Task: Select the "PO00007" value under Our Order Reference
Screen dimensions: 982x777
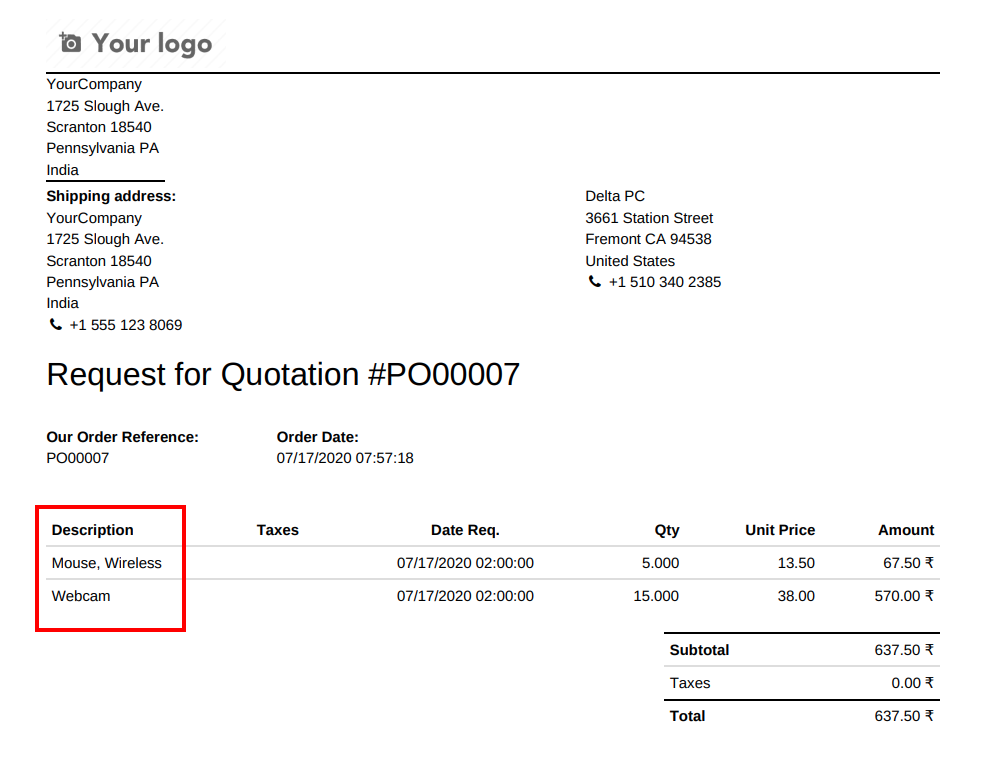Action: click(78, 458)
